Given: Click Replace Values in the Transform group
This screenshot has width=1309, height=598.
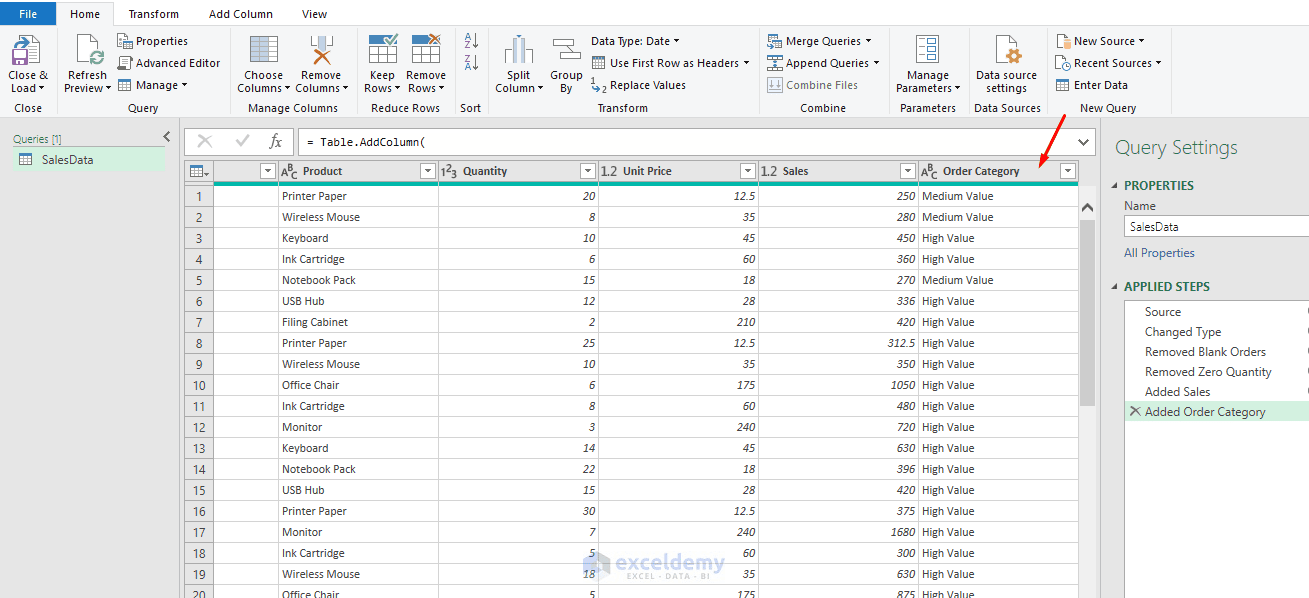Looking at the screenshot, I should (638, 85).
